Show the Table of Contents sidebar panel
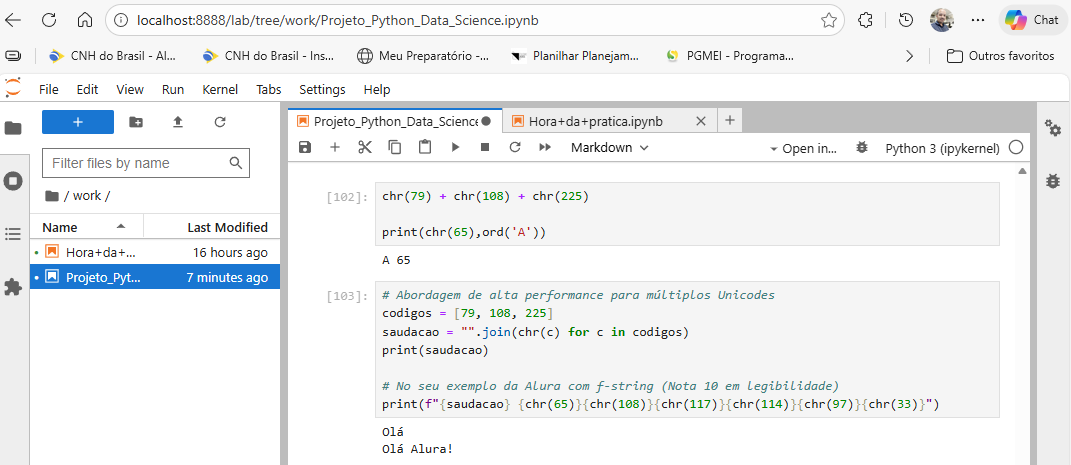 pos(13,234)
